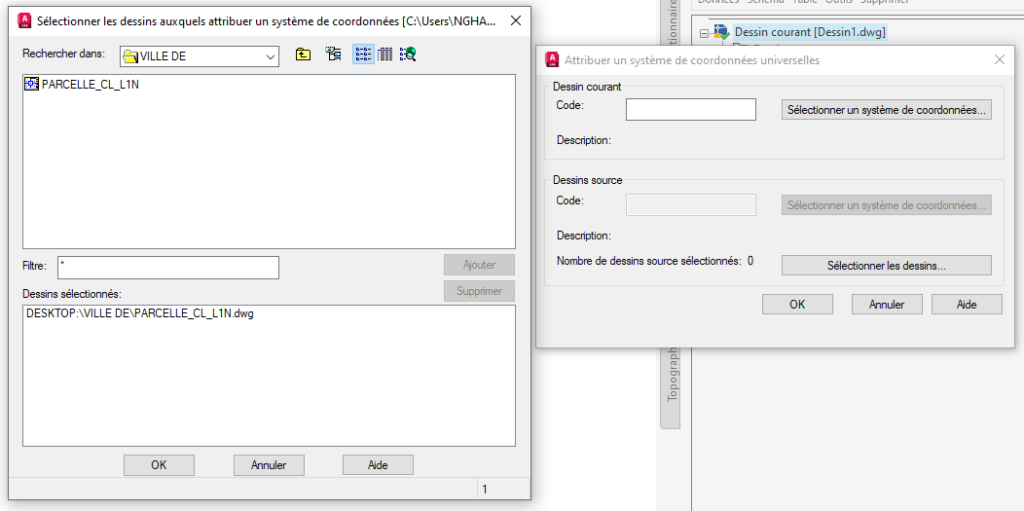
Task: Click the drawing preview search icon
Action: 408,56
